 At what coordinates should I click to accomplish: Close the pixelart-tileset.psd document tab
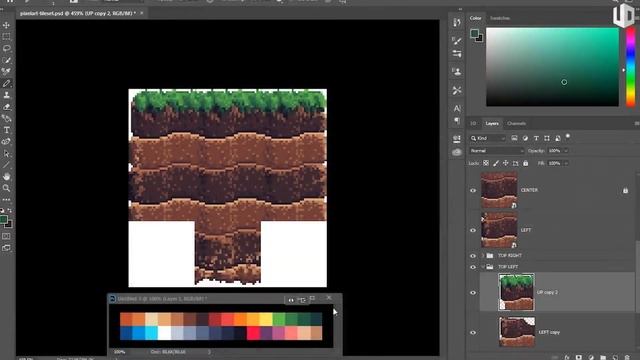click(142, 13)
